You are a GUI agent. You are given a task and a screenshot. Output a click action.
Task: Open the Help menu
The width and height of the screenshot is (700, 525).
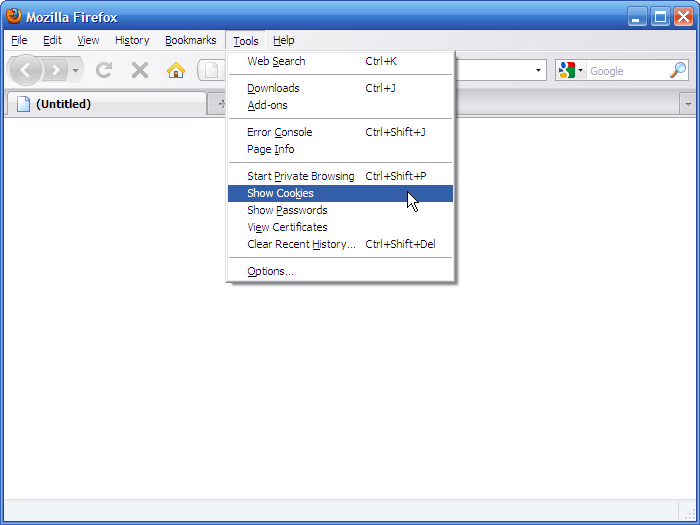coord(283,40)
